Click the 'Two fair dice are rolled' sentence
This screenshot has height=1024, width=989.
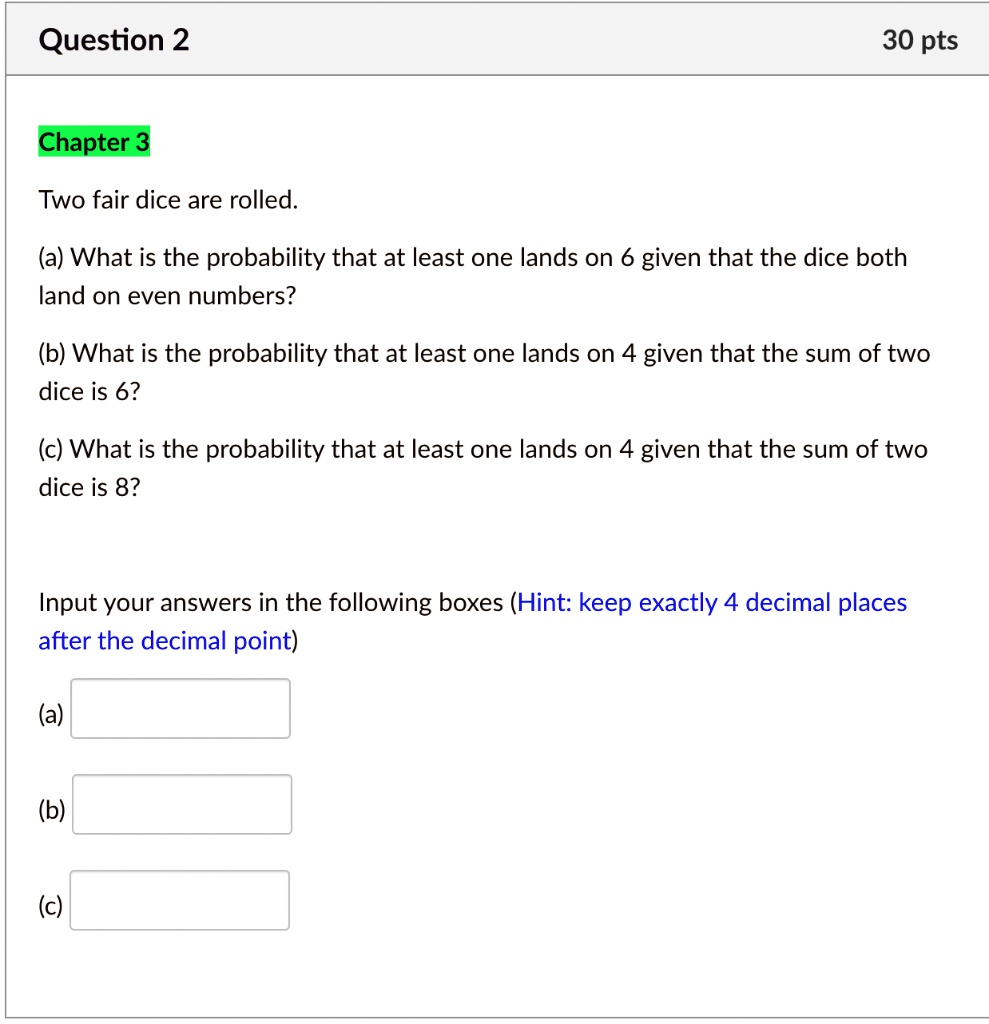[166, 199]
